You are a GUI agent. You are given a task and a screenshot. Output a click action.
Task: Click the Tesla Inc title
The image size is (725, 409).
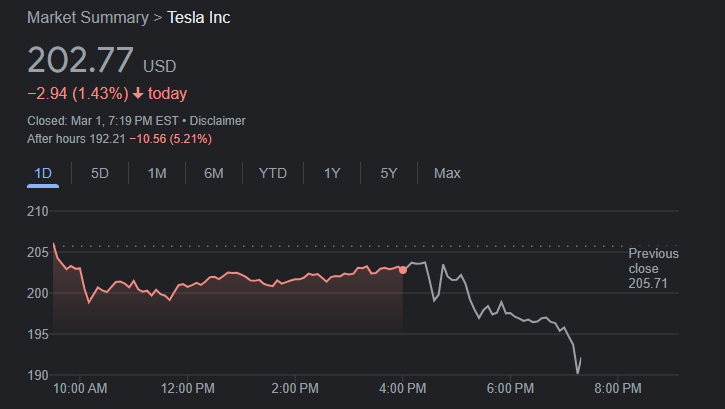[x=198, y=18]
